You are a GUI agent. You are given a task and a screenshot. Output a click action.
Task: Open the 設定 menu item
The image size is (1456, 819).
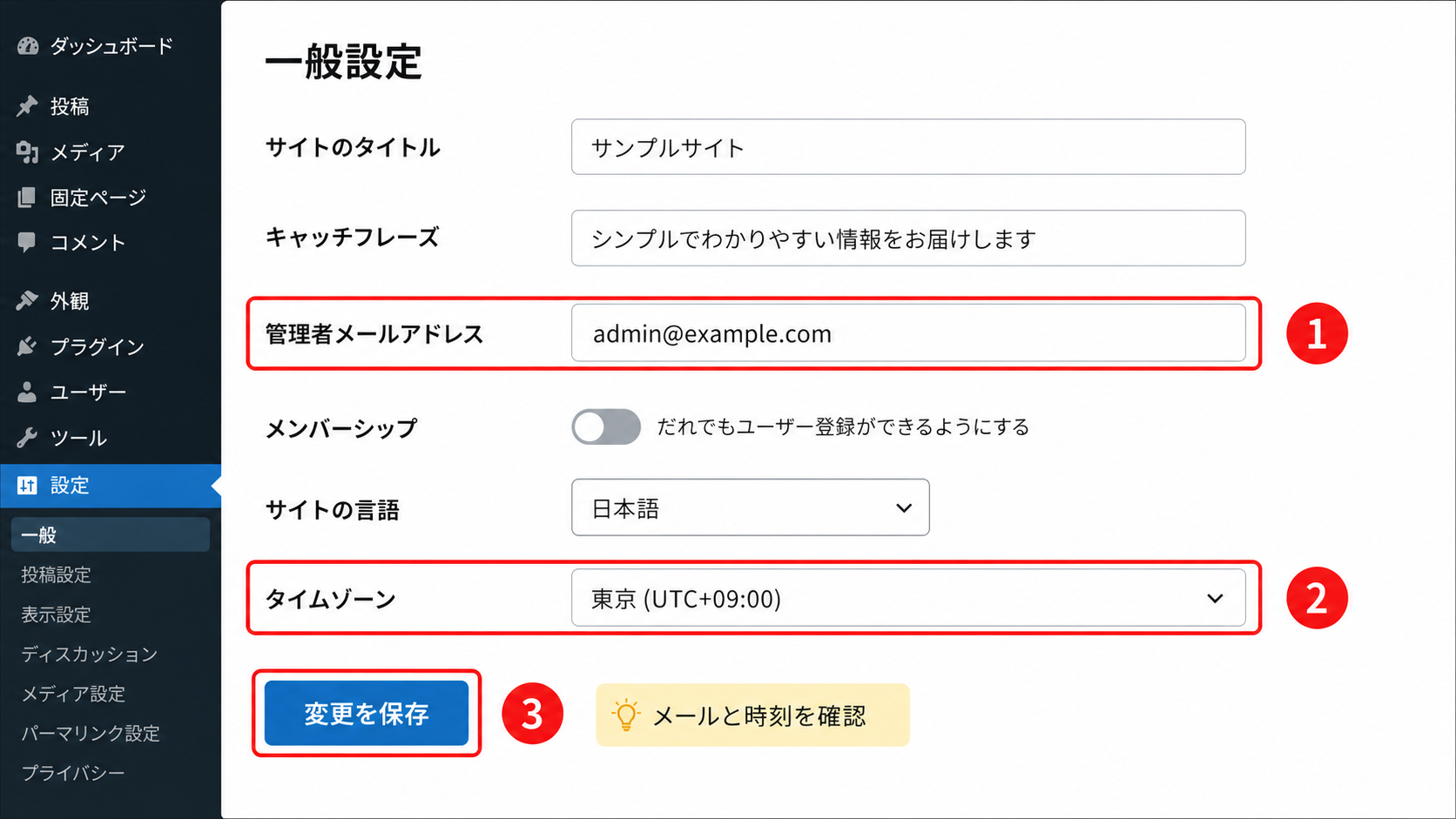pos(111,486)
